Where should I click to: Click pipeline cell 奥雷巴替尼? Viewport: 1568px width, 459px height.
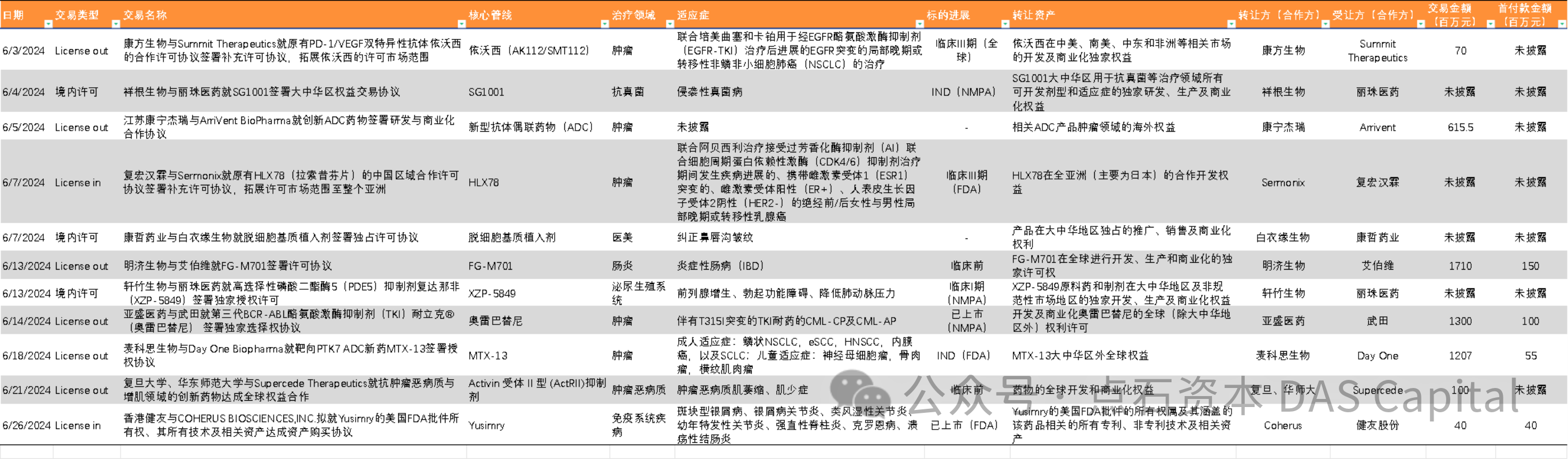pos(496,321)
